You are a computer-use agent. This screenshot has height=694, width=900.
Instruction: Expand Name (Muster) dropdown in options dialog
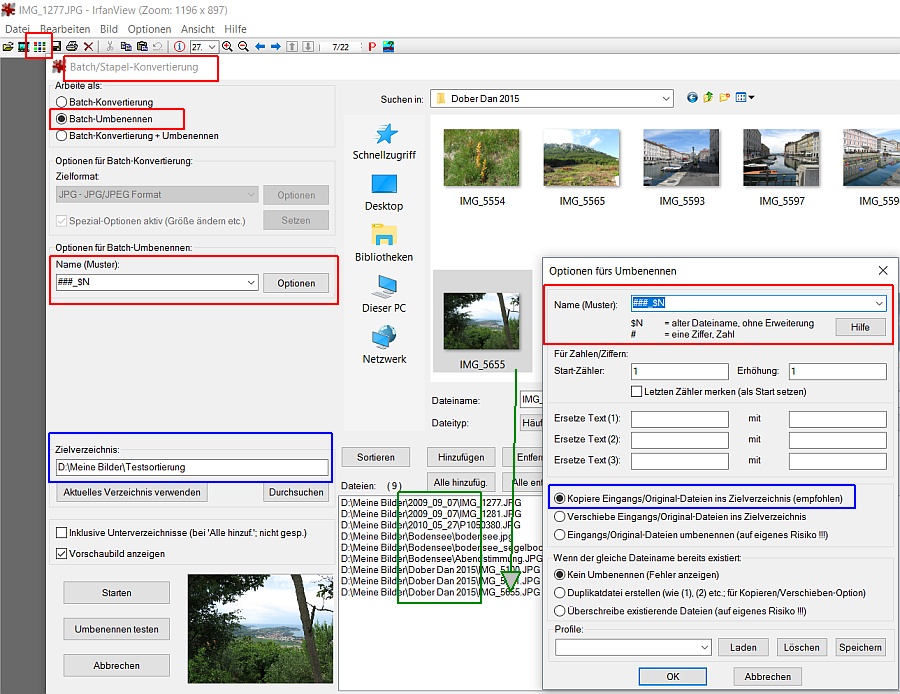point(878,303)
